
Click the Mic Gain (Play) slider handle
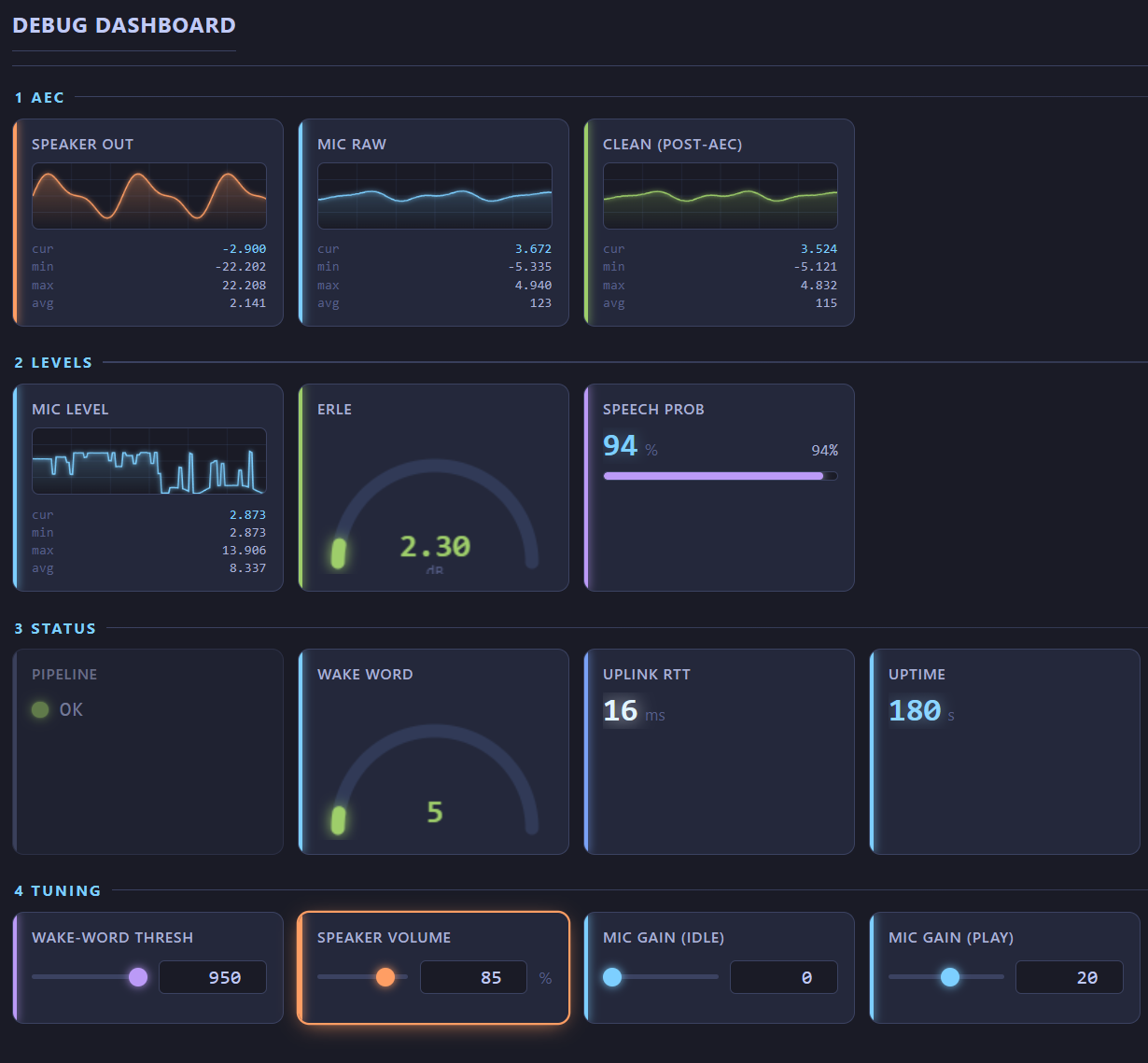(950, 977)
